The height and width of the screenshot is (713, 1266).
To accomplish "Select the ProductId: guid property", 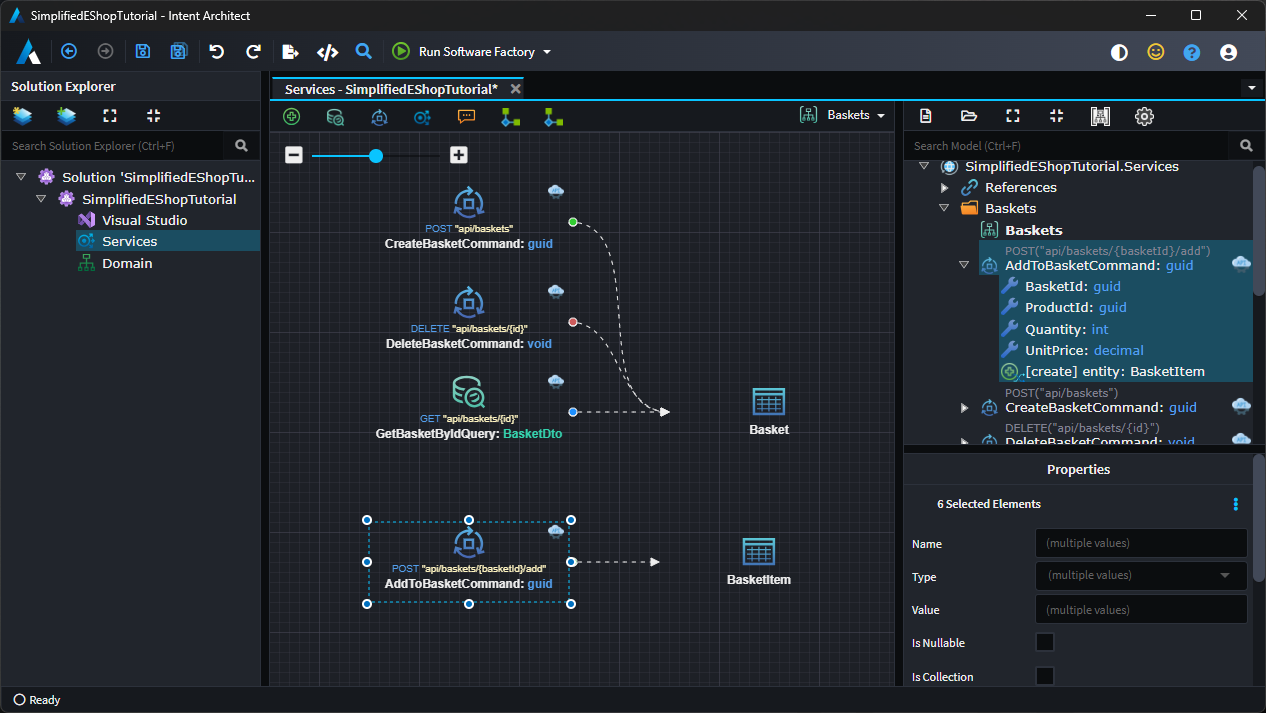I will [1075, 308].
